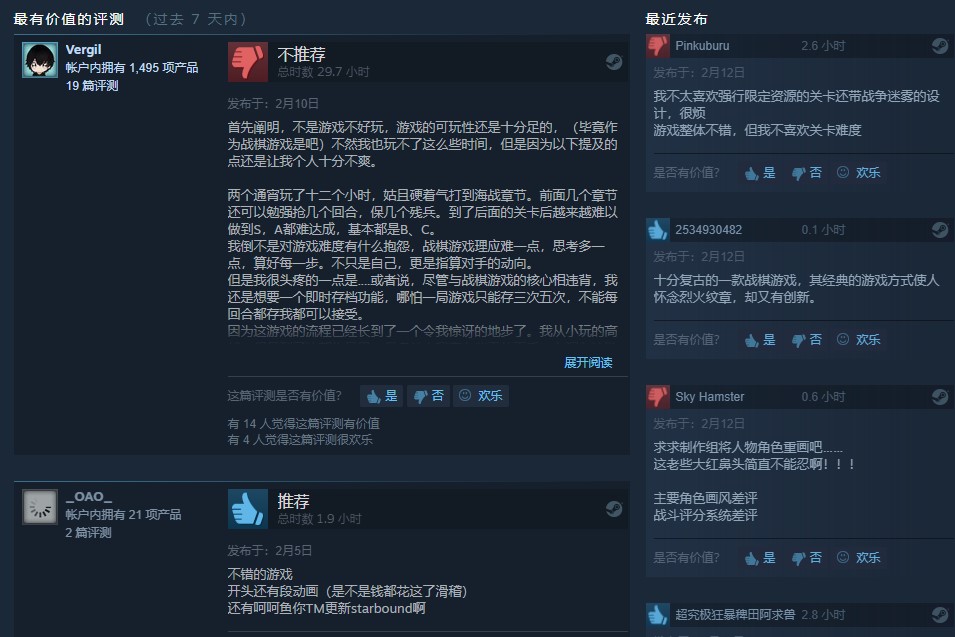Open Vergil's username profile link
Viewport: 955px width, 637px height.
[83, 50]
